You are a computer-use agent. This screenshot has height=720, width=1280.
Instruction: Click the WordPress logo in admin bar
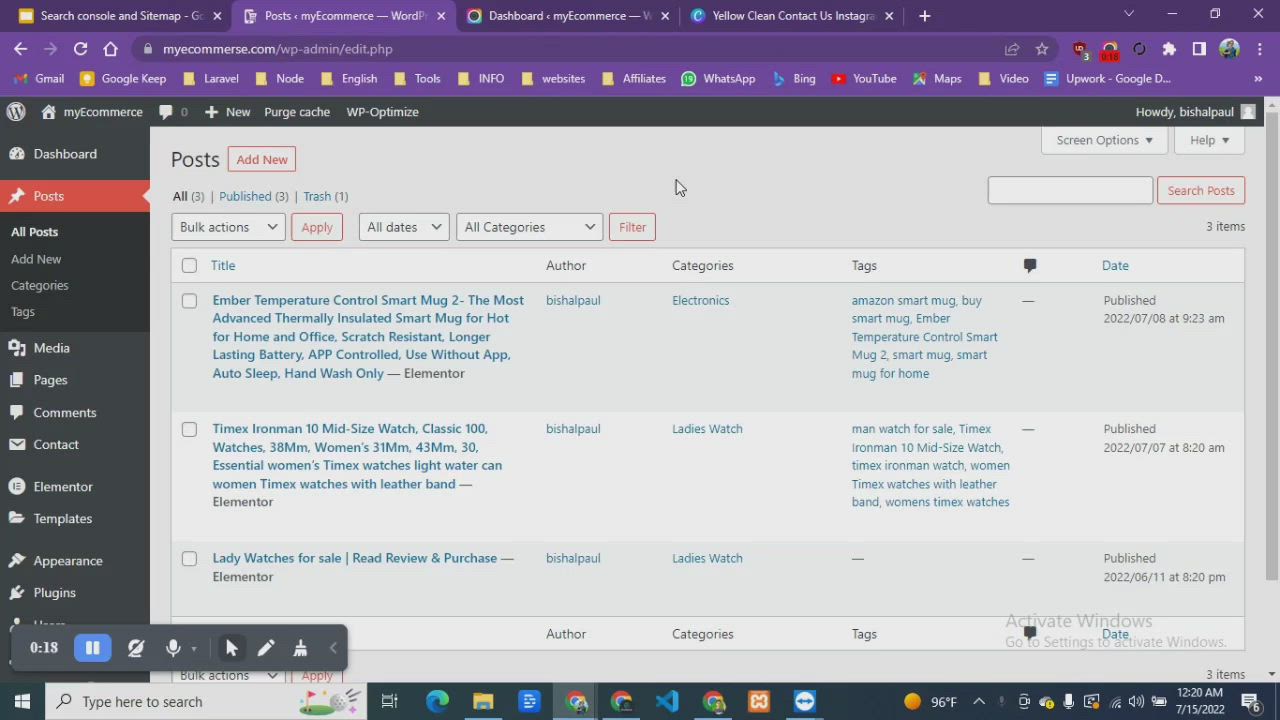[16, 112]
